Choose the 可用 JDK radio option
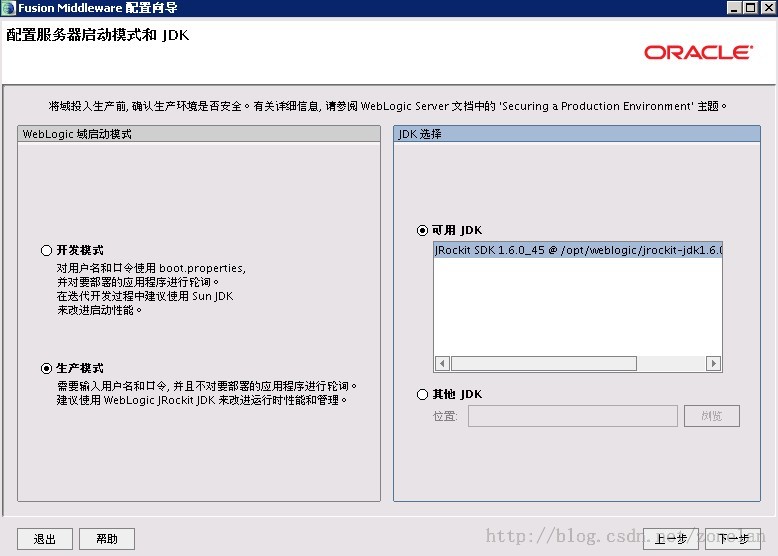This screenshot has height=556, width=778. [x=422, y=231]
